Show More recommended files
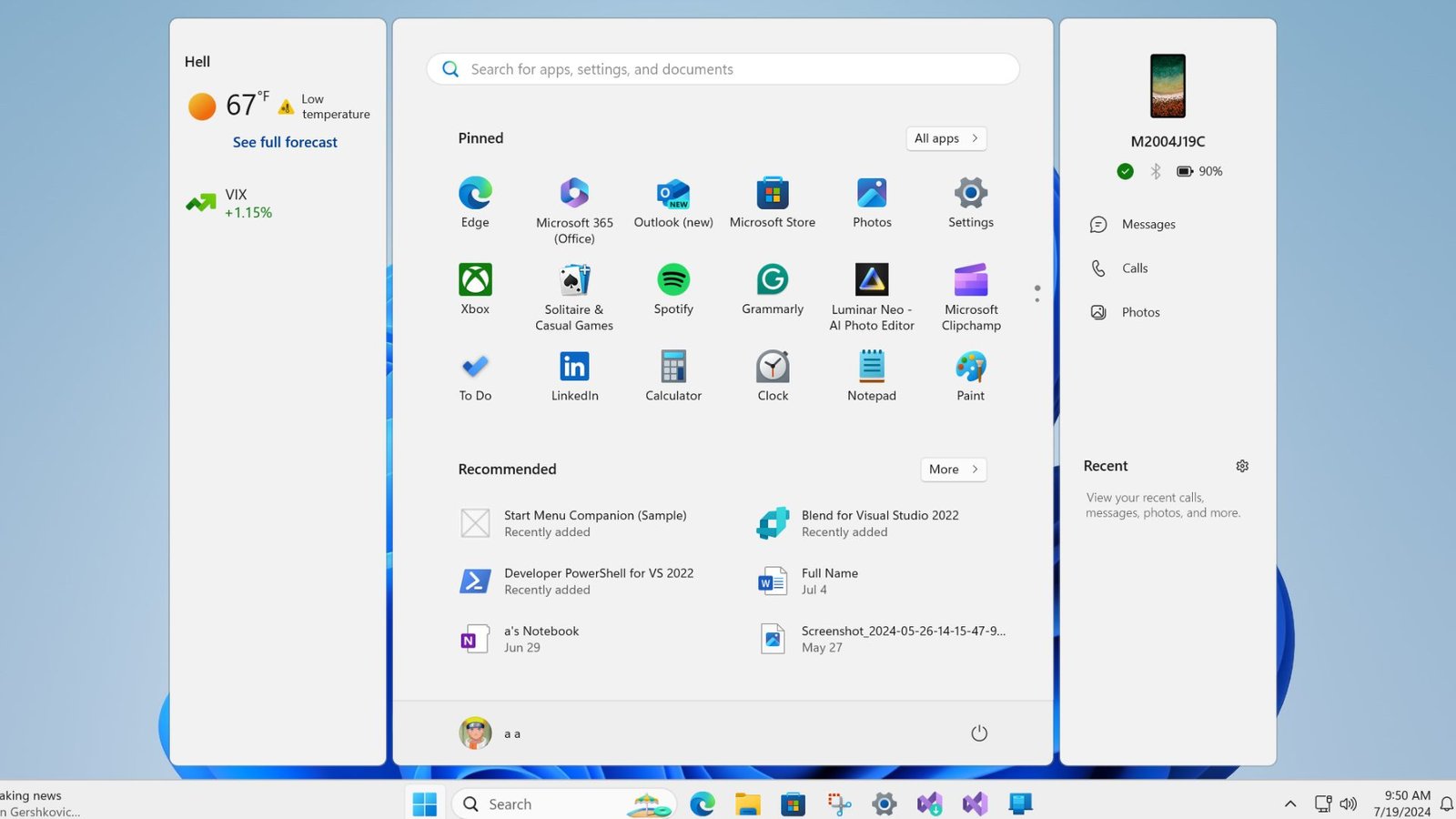 point(952,469)
